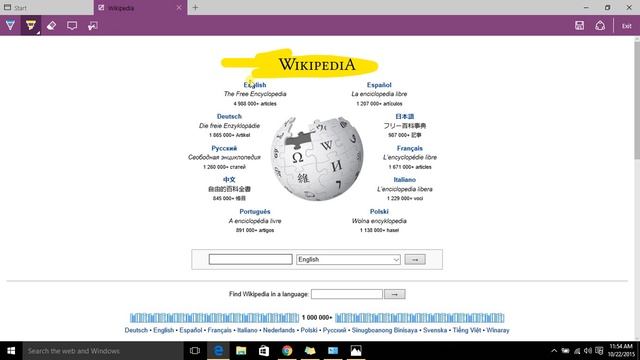This screenshot has width=640, height=360.
Task: Open the Windows Start menu
Action: point(11,351)
